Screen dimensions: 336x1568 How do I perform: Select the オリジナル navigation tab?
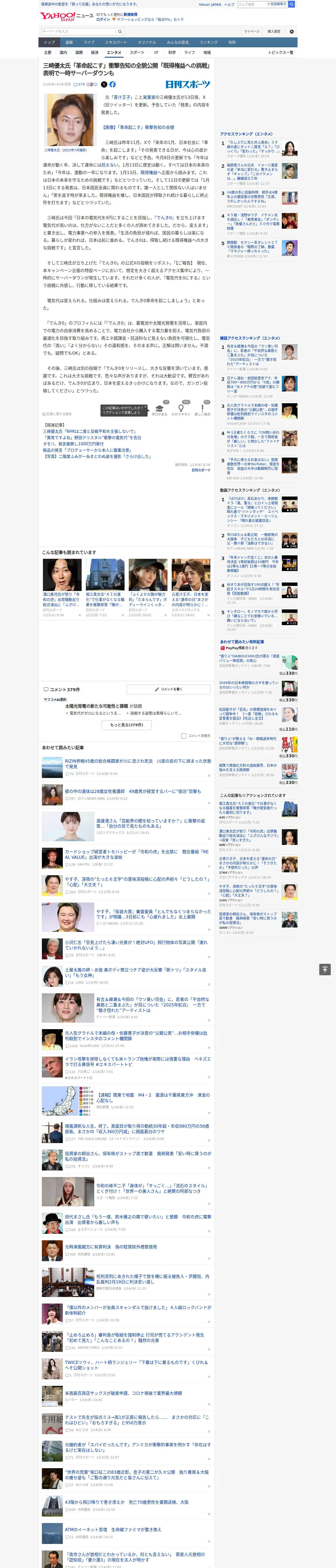point(147,43)
